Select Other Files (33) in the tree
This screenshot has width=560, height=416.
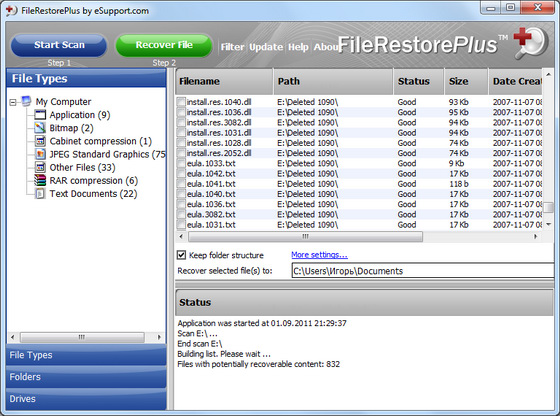point(82,167)
